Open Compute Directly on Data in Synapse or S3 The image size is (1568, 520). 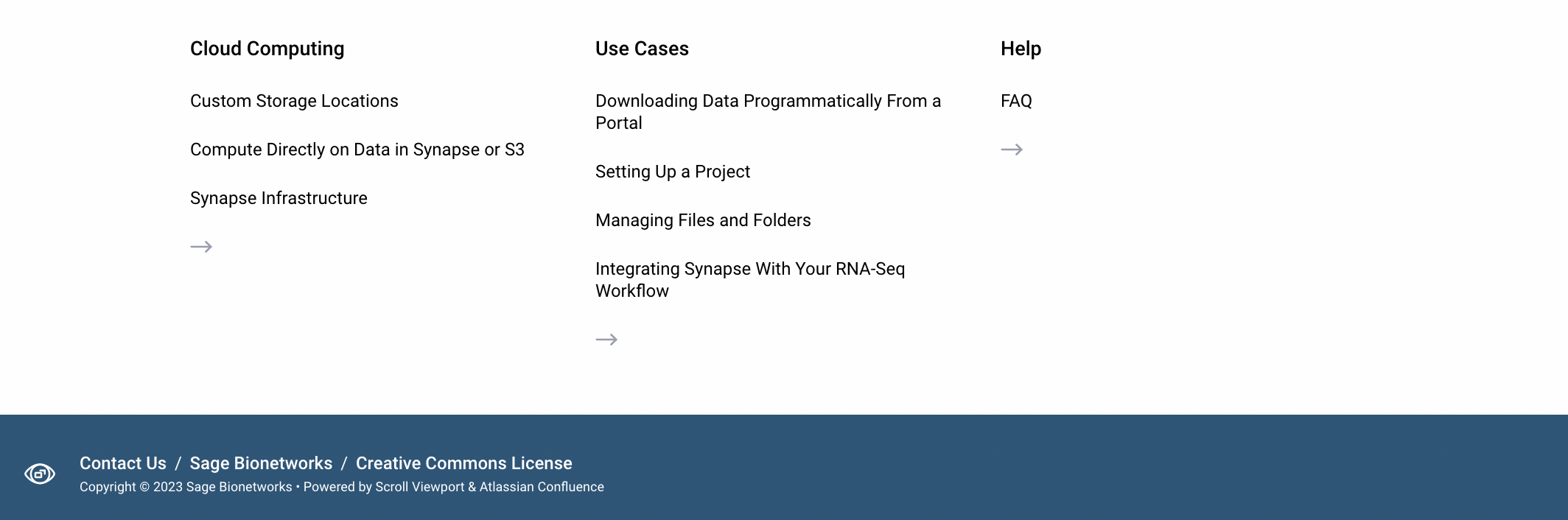(x=357, y=150)
